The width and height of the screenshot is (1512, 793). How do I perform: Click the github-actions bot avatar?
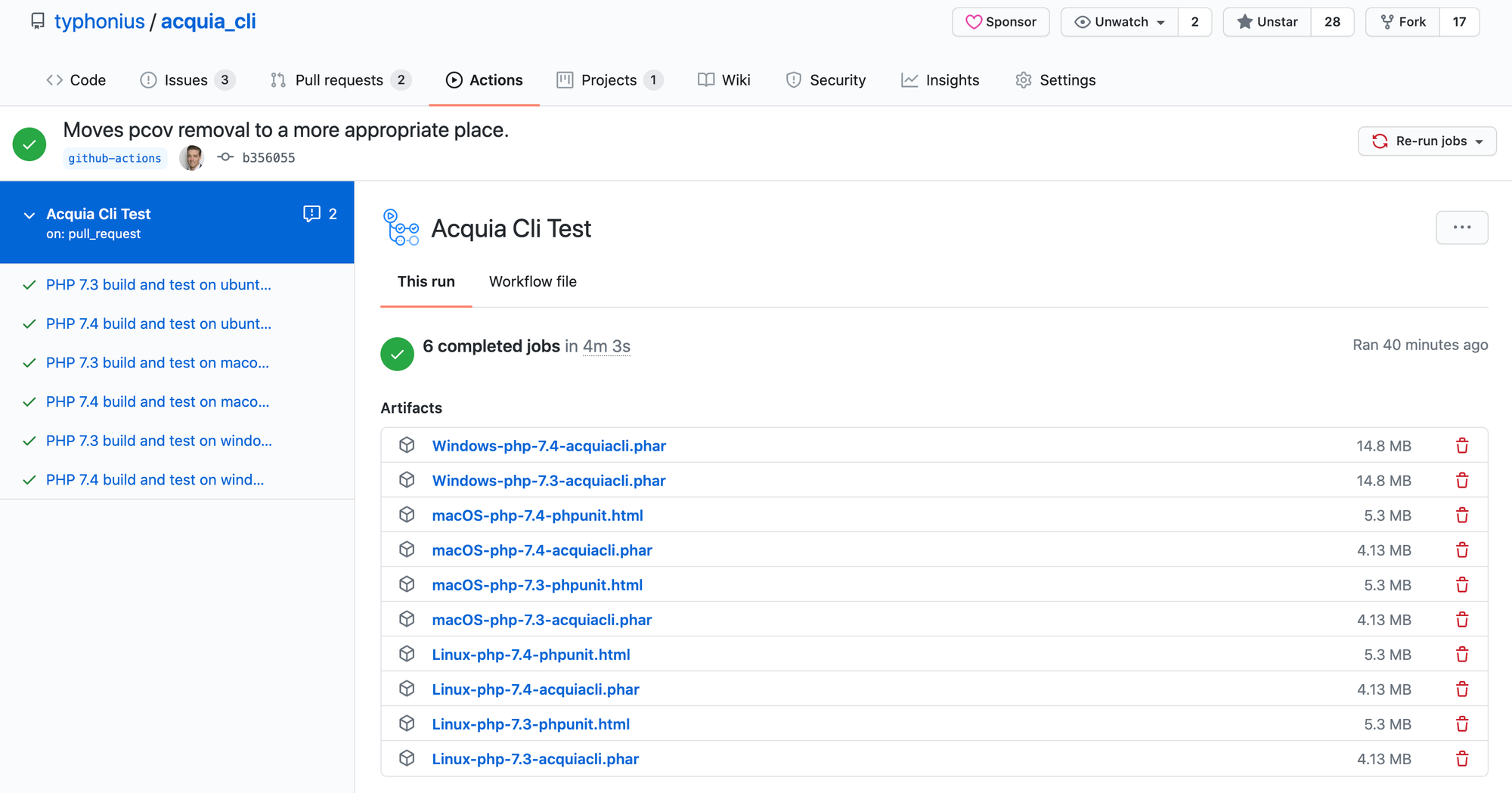pyautogui.click(x=191, y=157)
